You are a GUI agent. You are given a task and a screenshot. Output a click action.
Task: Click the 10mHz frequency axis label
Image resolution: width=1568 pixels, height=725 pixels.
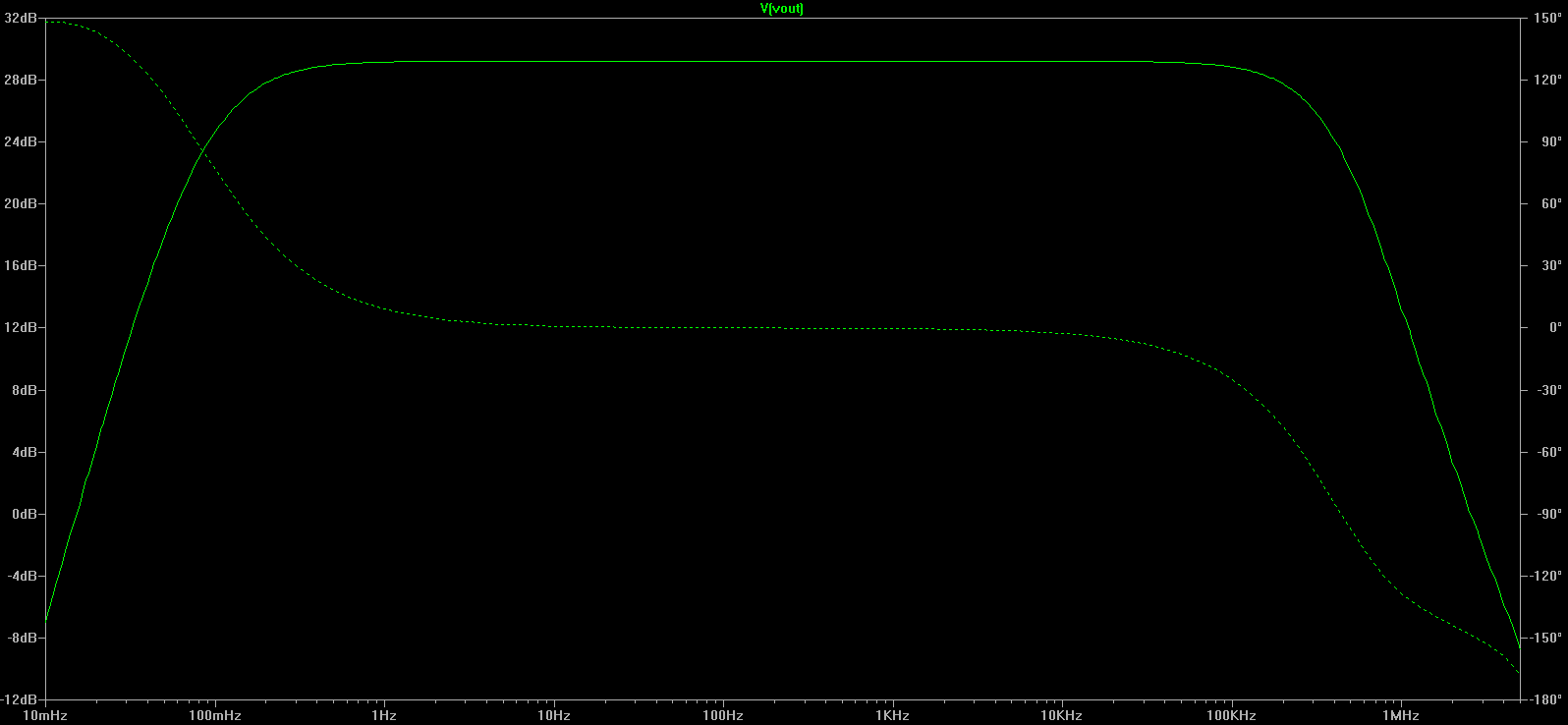point(45,715)
